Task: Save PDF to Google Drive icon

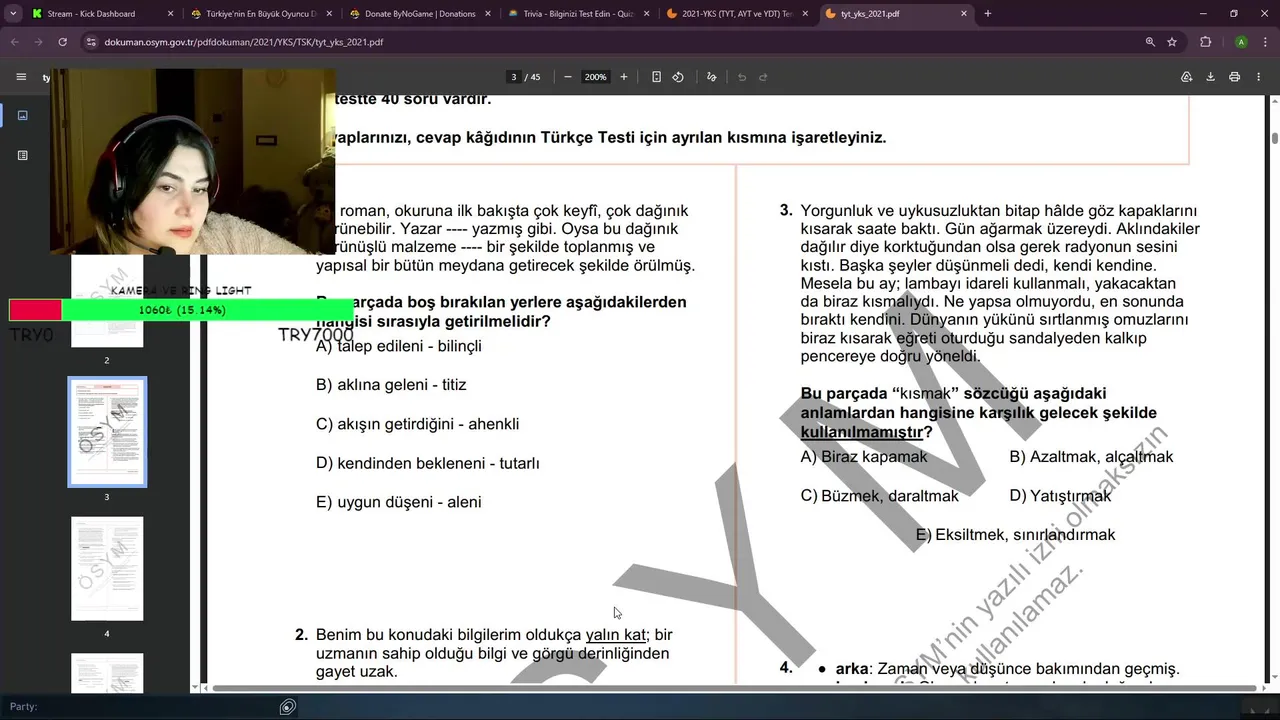Action: 1187,77
